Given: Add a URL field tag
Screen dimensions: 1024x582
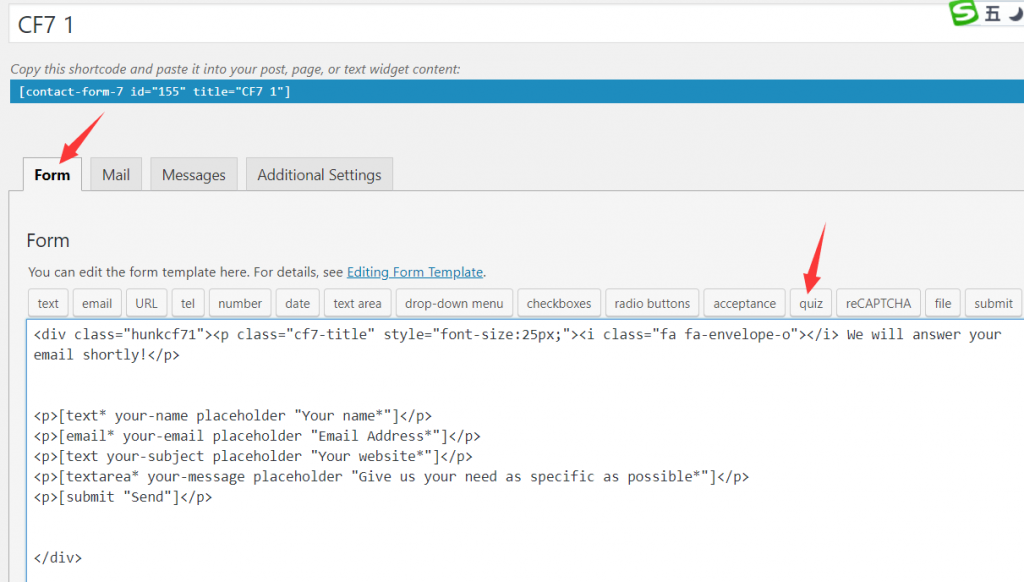Looking at the screenshot, I should point(146,303).
